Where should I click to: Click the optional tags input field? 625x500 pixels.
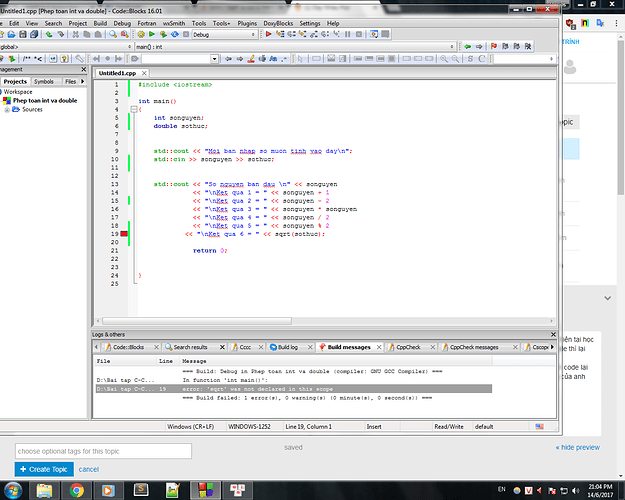(102, 451)
